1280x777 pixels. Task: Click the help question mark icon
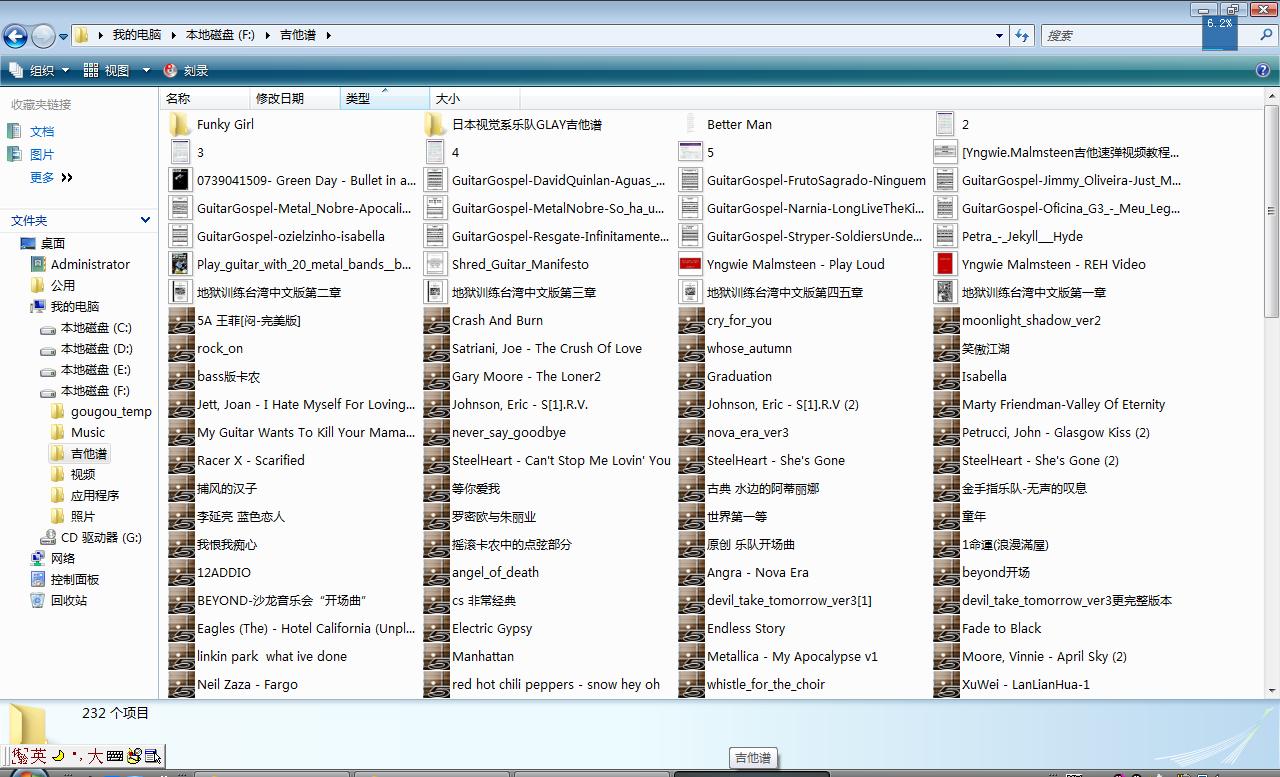click(1263, 70)
